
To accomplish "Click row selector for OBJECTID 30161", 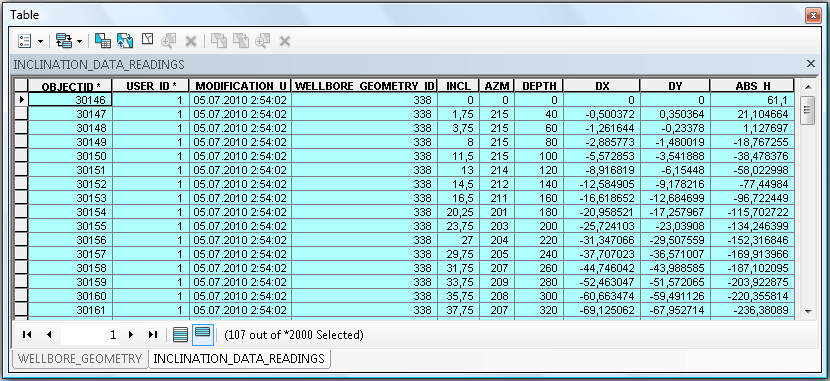I will pyautogui.click(x=21, y=310).
